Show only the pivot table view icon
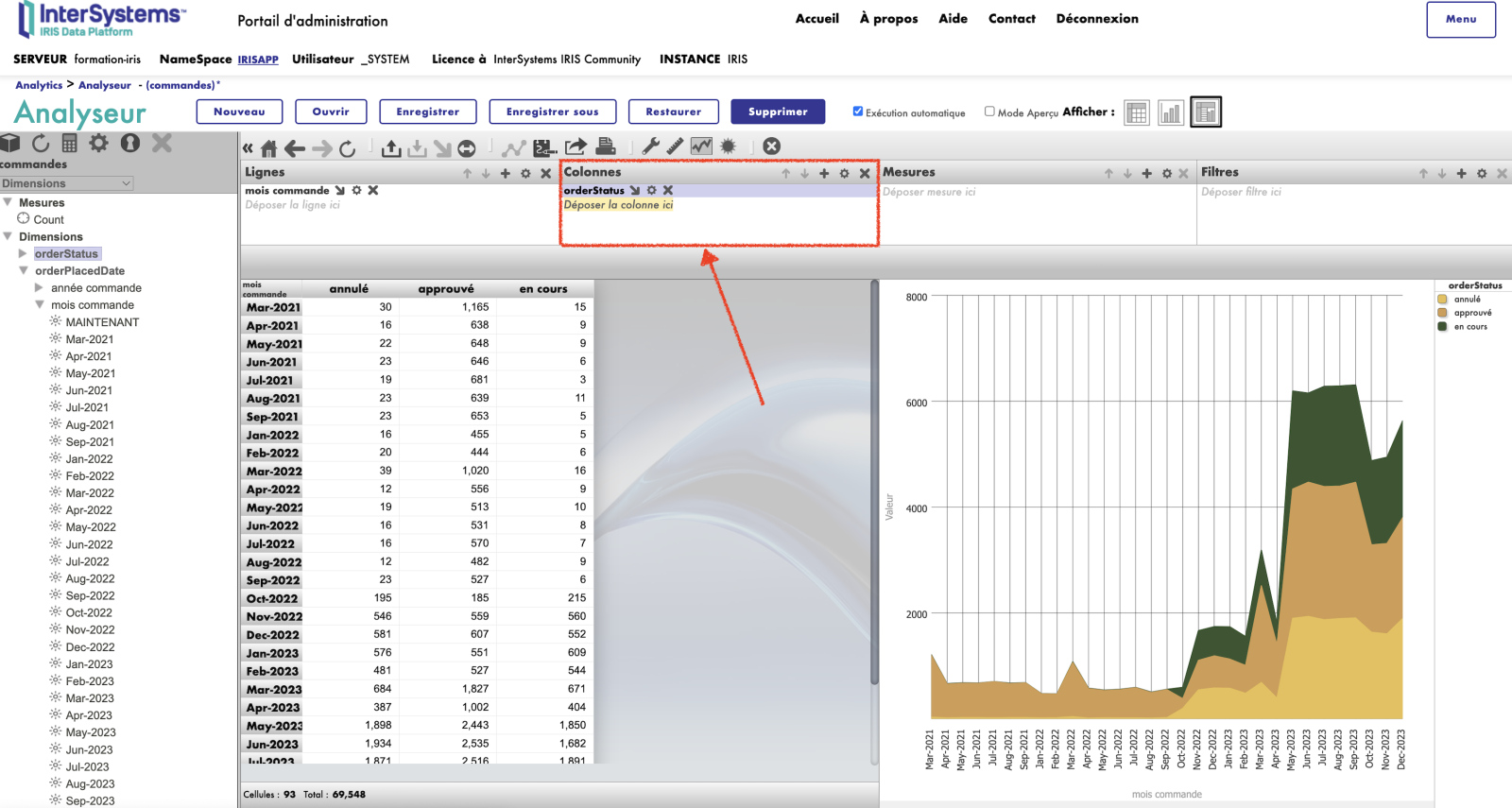Screen dimensions: 1512x808 pyautogui.click(x=1137, y=112)
